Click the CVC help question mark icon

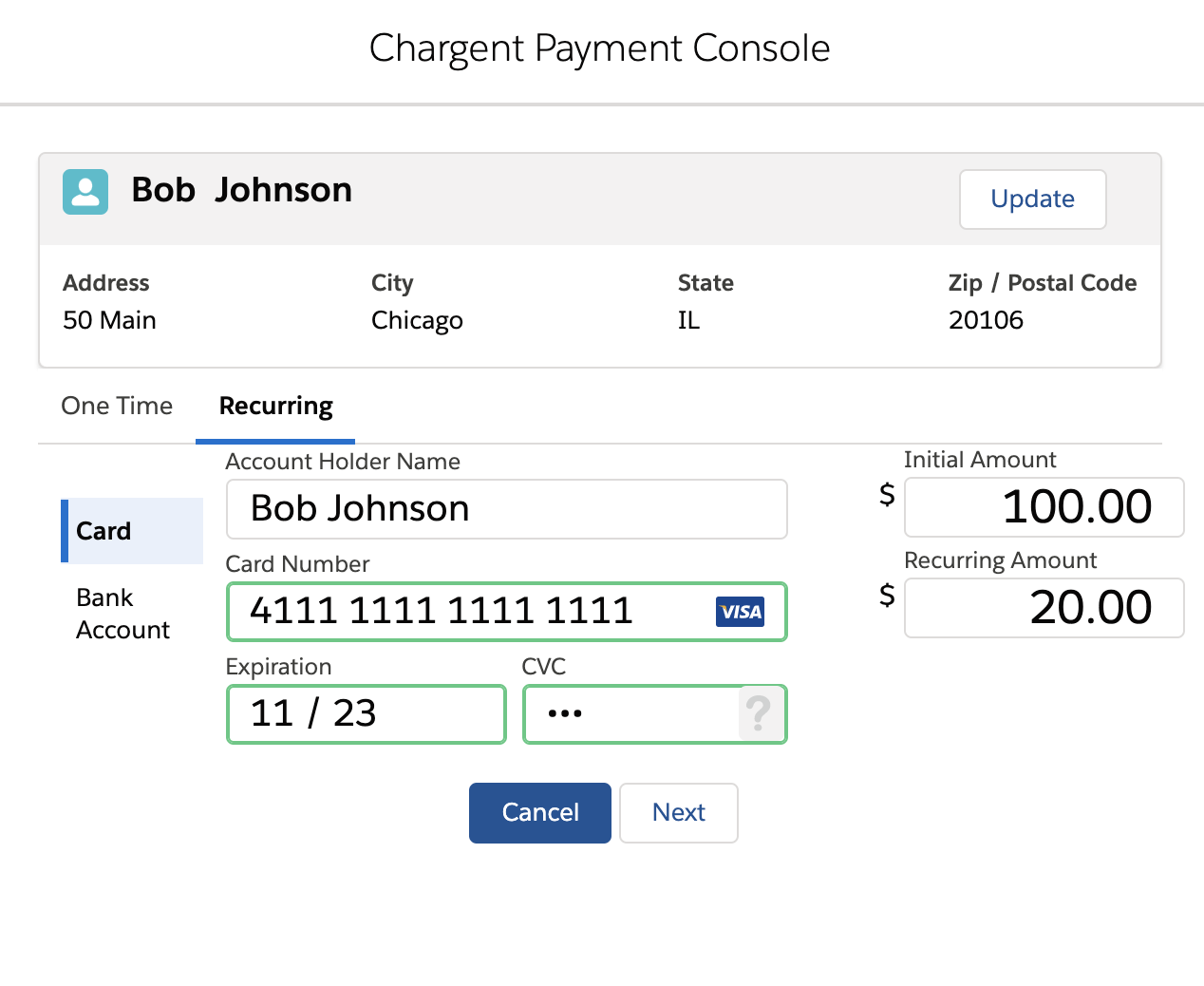point(759,714)
